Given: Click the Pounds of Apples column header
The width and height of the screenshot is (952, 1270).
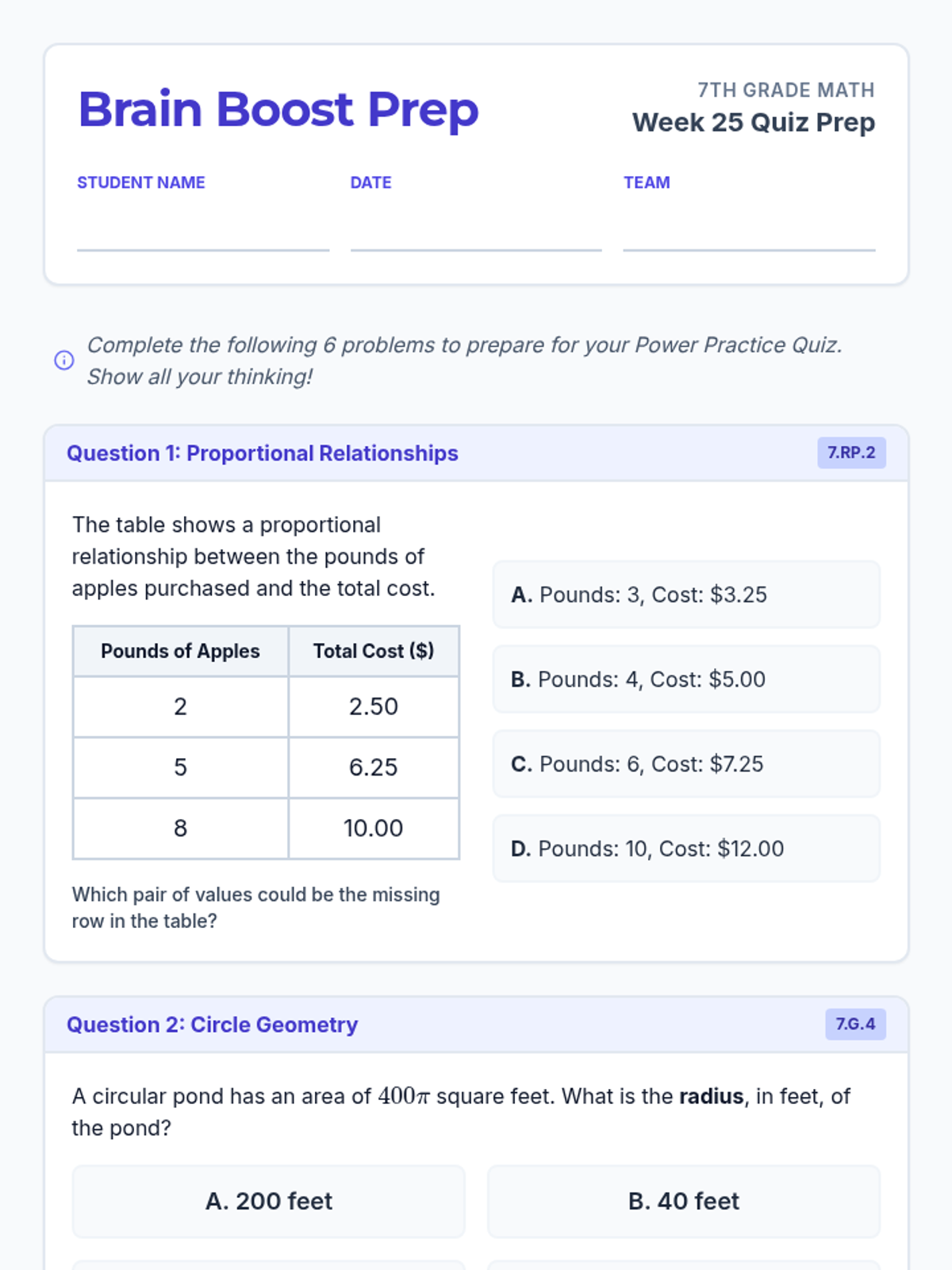Looking at the screenshot, I should pos(180,651).
